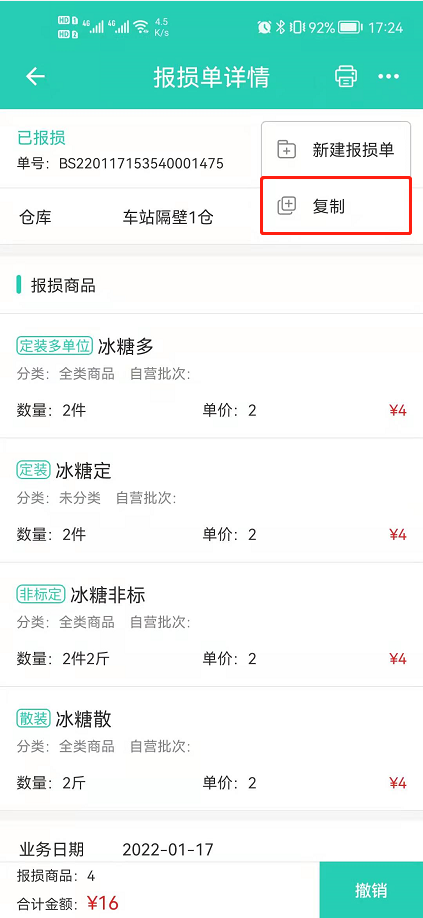423x918 pixels.
Task: Tap the 非标定 tag label
Action: pos(40,595)
